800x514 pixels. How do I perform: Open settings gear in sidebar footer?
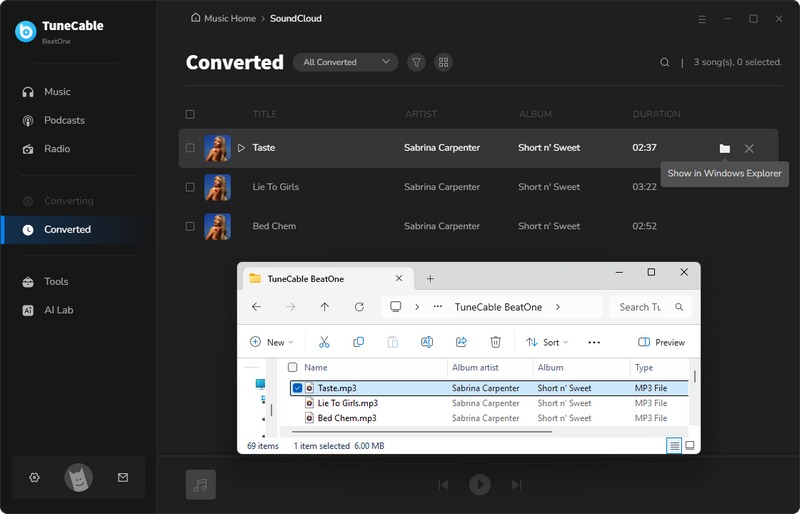coord(34,478)
